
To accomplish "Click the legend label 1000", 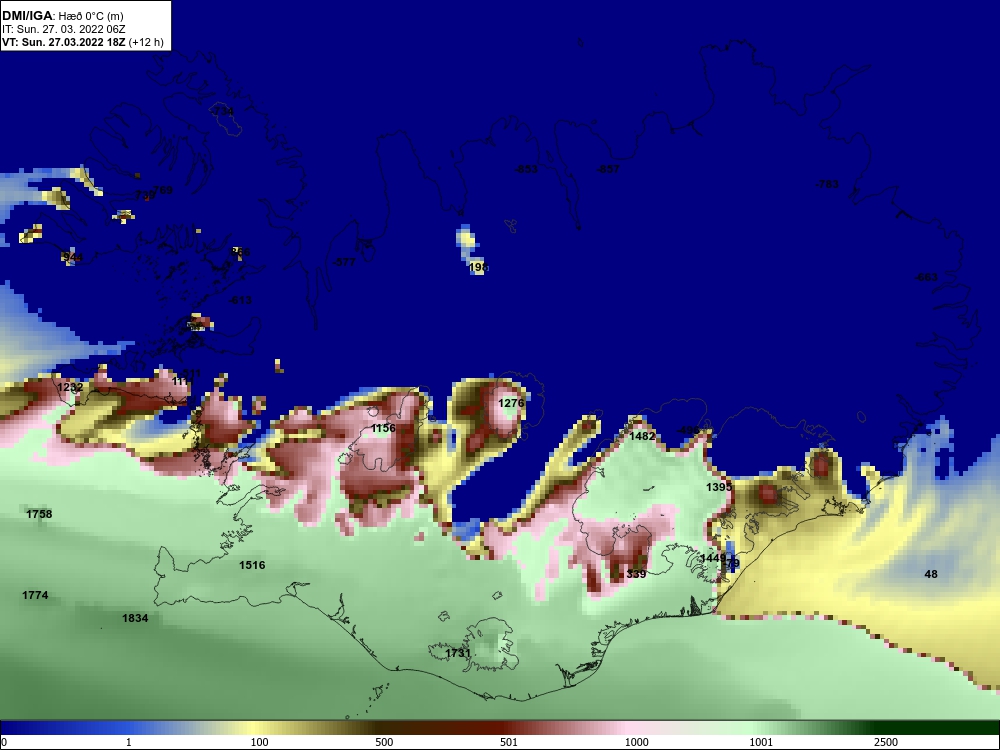I will click(x=637, y=742).
